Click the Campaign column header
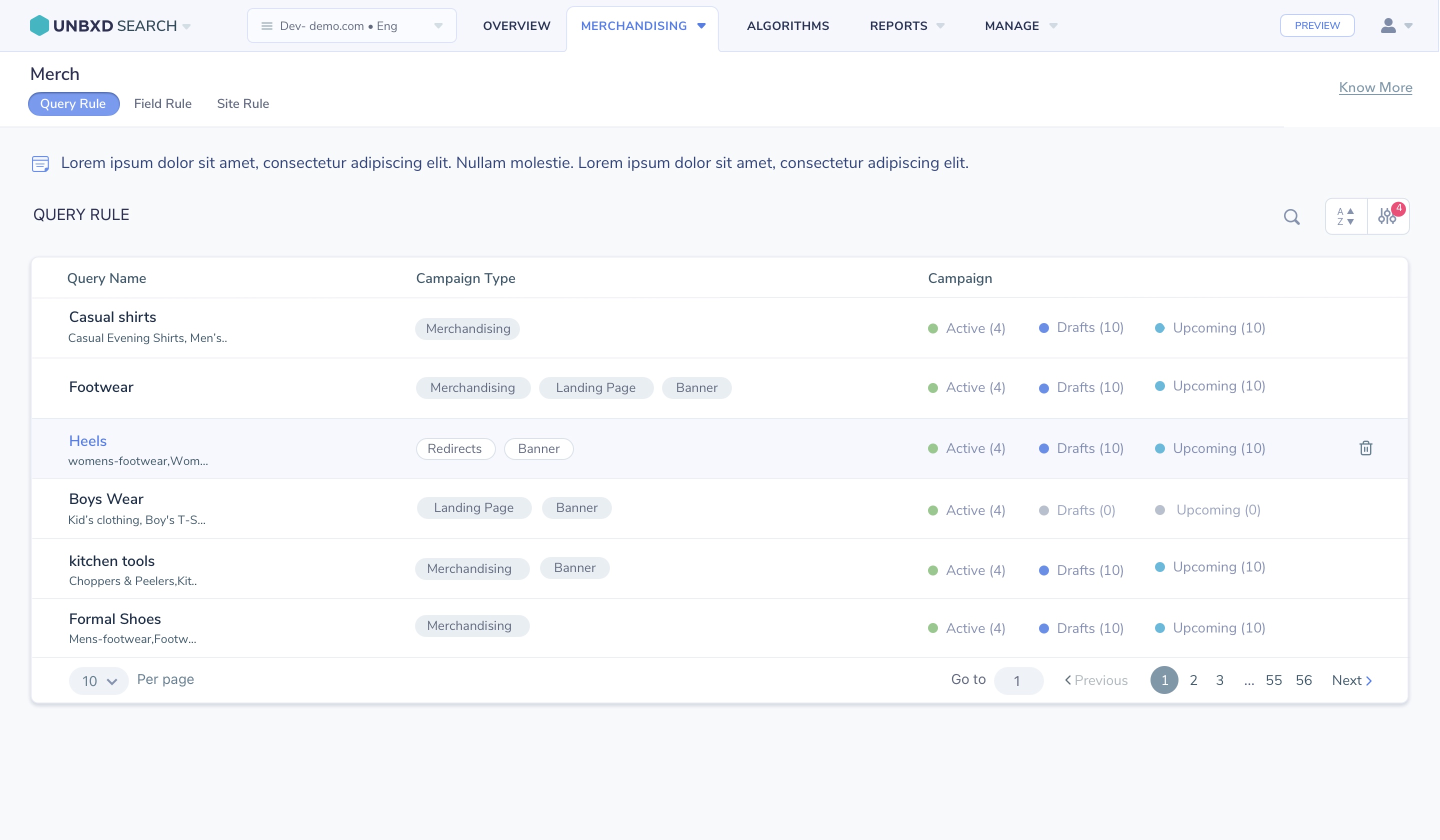This screenshot has width=1440, height=840. click(960, 278)
